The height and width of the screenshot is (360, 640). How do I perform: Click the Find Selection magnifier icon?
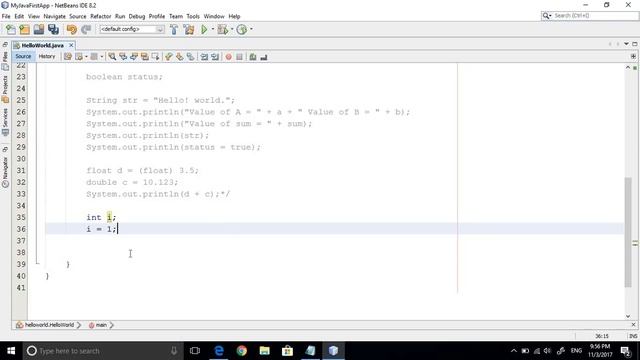click(112, 57)
